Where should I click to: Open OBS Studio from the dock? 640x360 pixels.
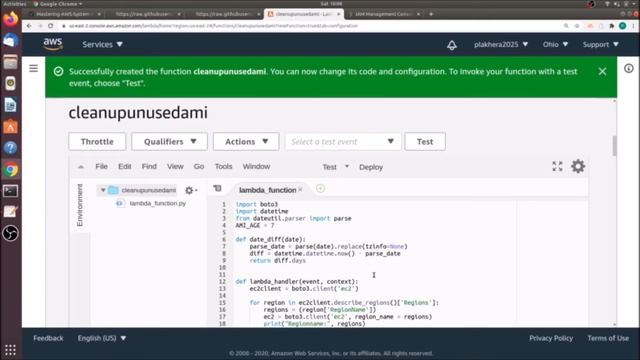(x=11, y=233)
